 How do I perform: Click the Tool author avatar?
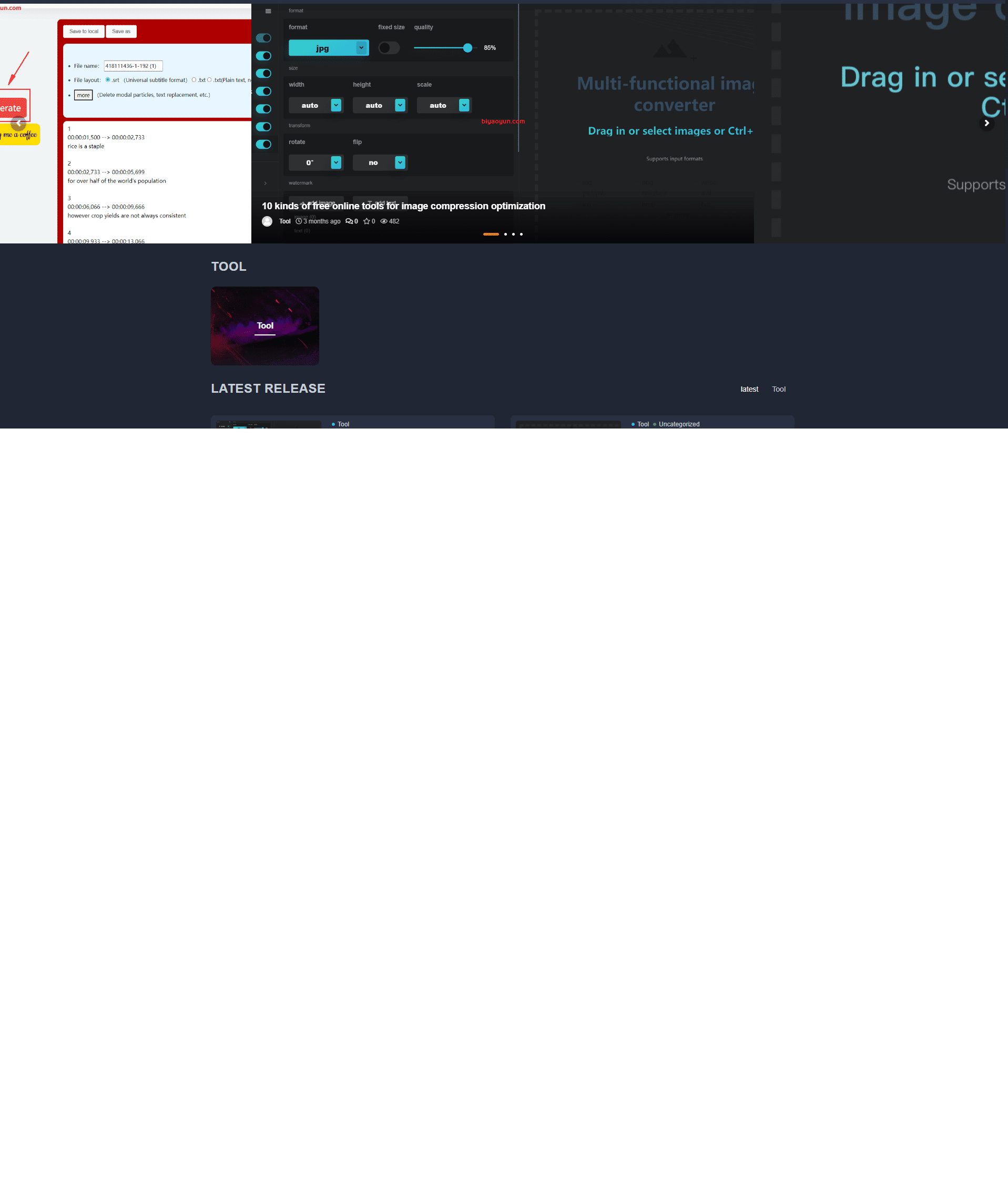coord(267,221)
